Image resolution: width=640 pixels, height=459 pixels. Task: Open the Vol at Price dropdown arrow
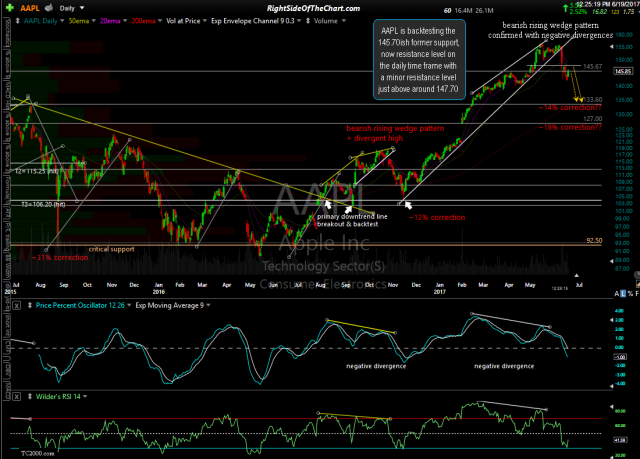[x=204, y=21]
